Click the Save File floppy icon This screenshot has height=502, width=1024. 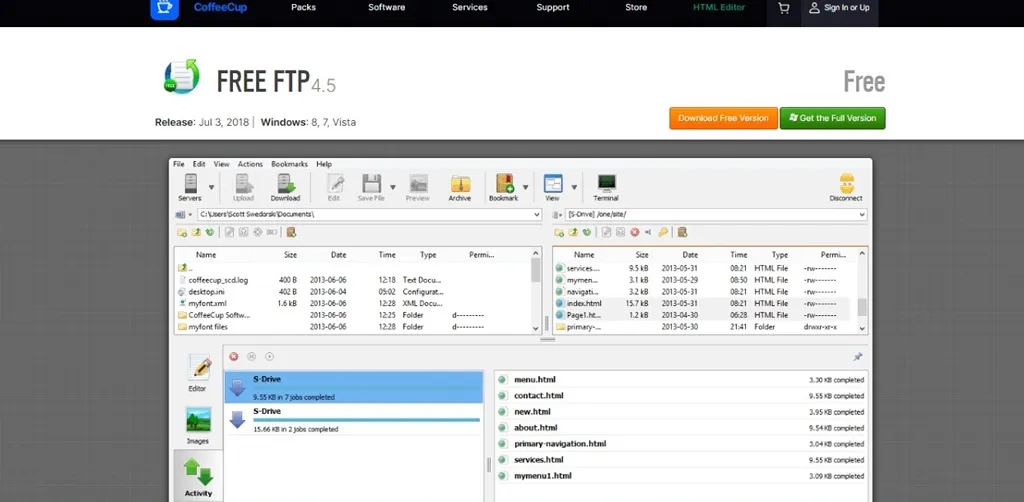click(x=371, y=183)
